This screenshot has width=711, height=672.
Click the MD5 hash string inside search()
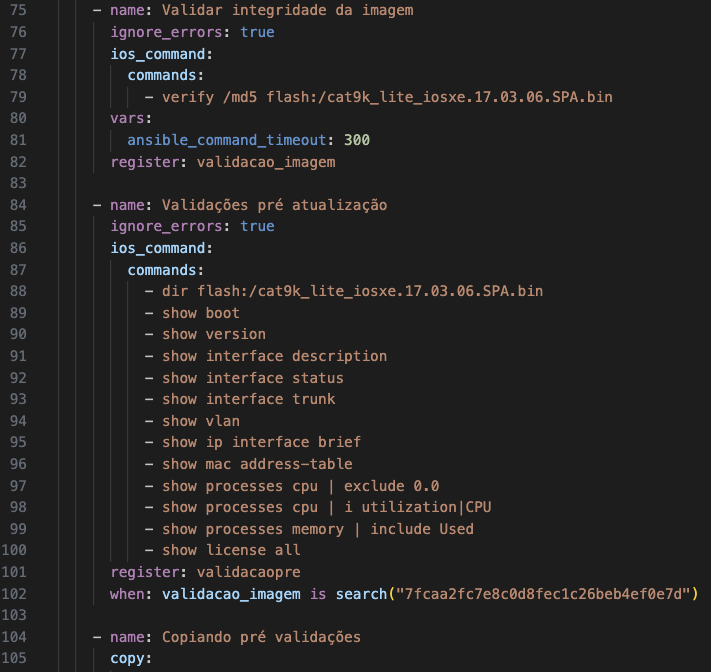coord(543,594)
